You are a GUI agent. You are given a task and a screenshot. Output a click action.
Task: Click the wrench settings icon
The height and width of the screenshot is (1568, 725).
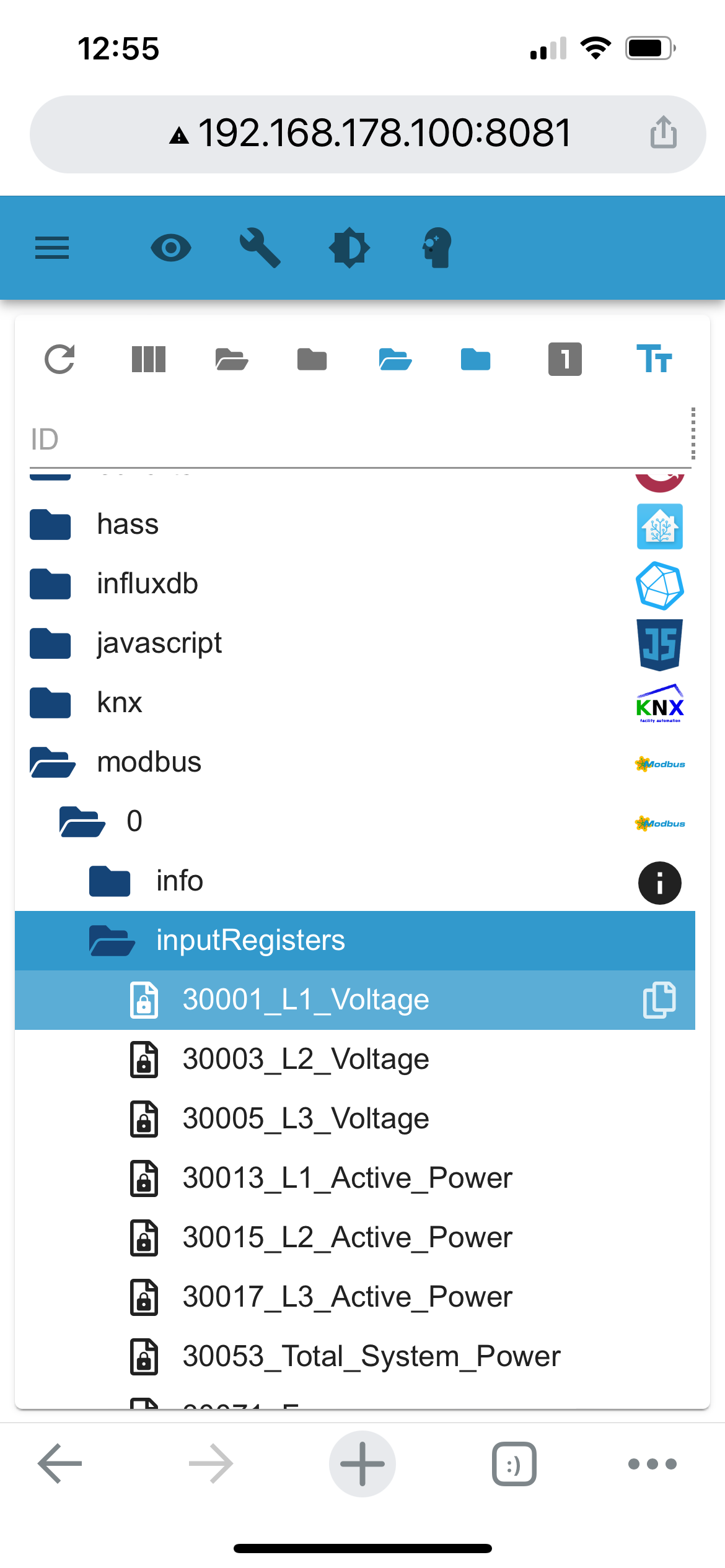click(260, 248)
